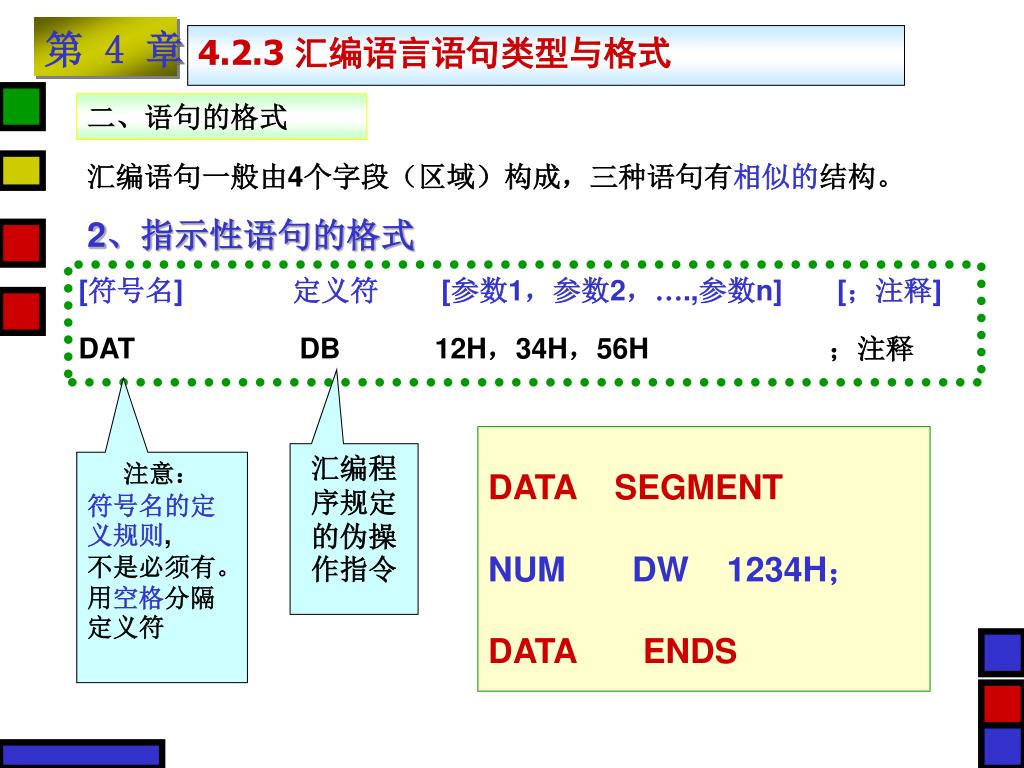Click the '汇编程序规定的伪操作指令' callout
1024x768 pixels.
(x=354, y=528)
